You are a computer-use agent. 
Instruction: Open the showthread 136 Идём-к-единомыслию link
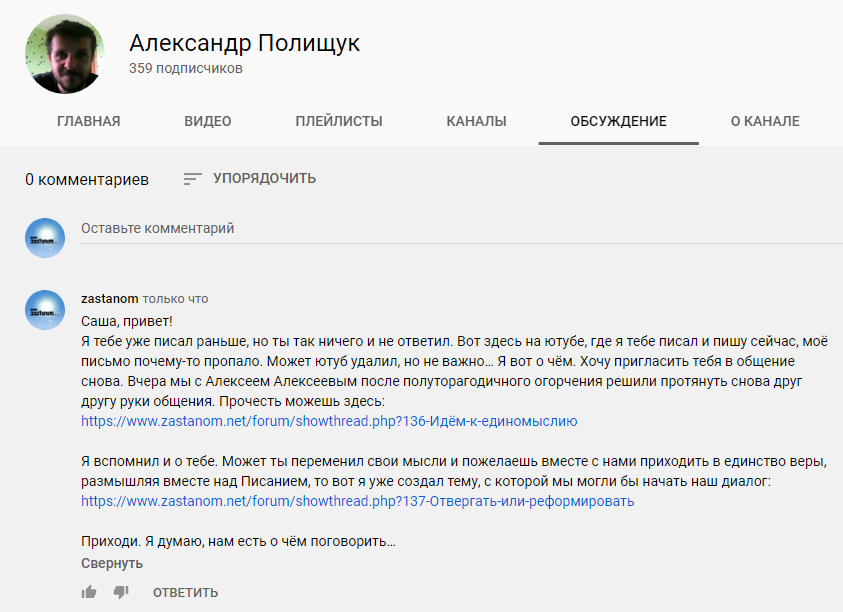point(329,421)
